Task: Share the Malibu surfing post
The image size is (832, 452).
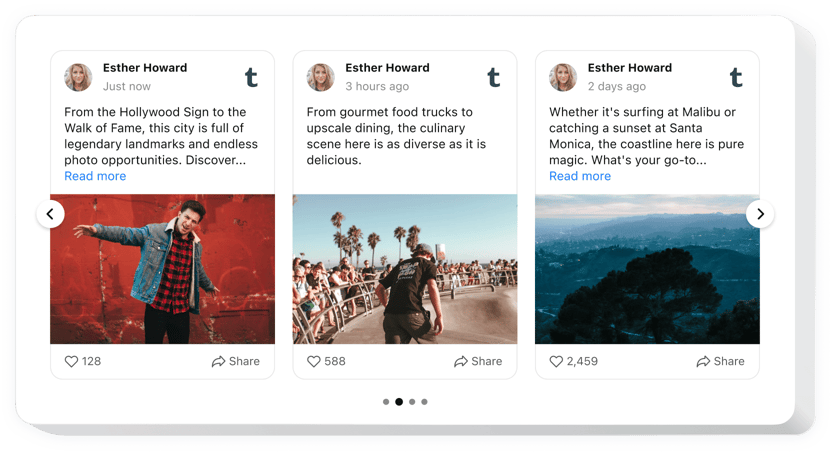Action: tap(720, 361)
